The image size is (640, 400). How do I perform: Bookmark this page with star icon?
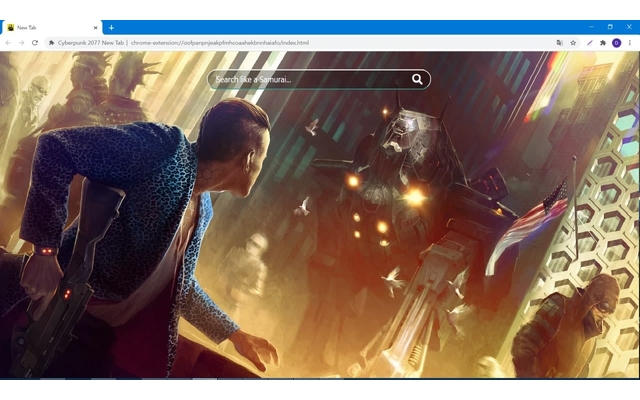point(573,42)
